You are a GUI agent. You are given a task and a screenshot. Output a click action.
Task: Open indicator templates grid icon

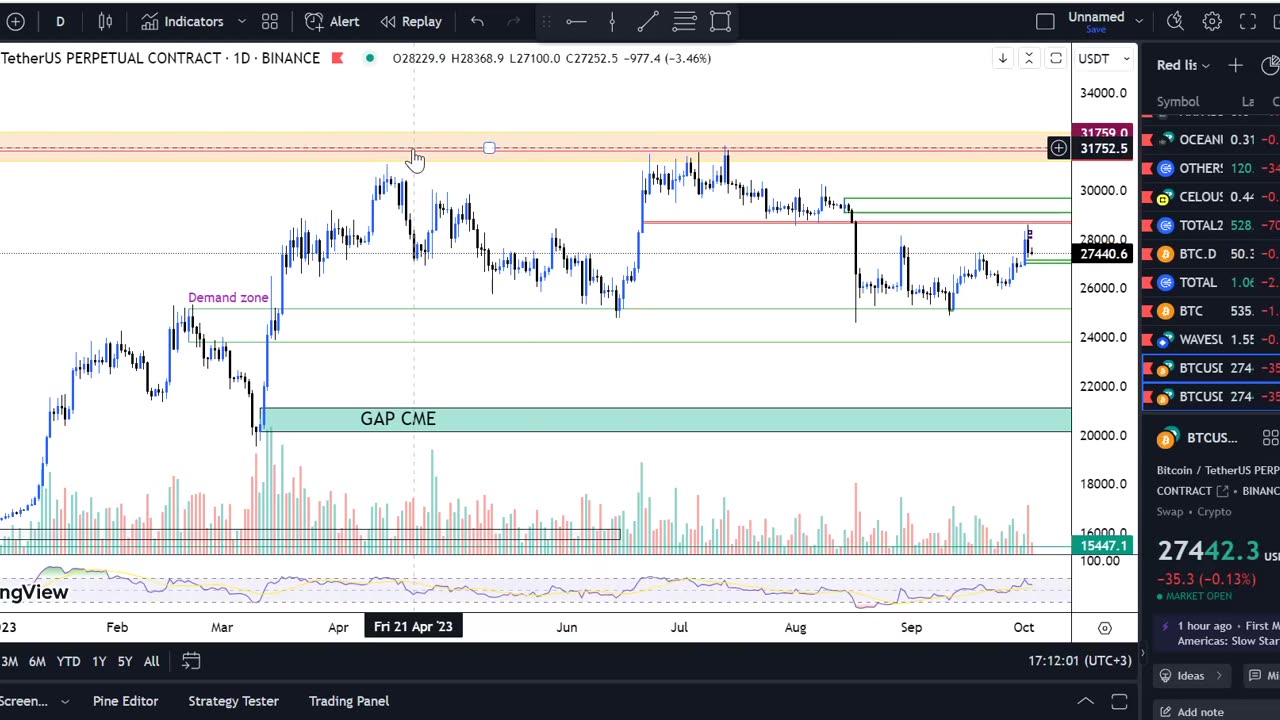coord(270,21)
